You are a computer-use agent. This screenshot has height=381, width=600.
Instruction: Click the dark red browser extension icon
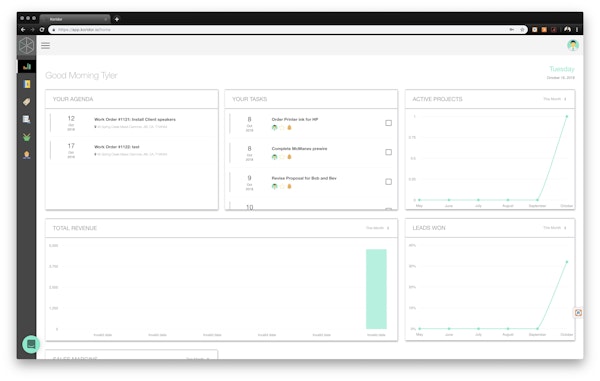(553, 29)
